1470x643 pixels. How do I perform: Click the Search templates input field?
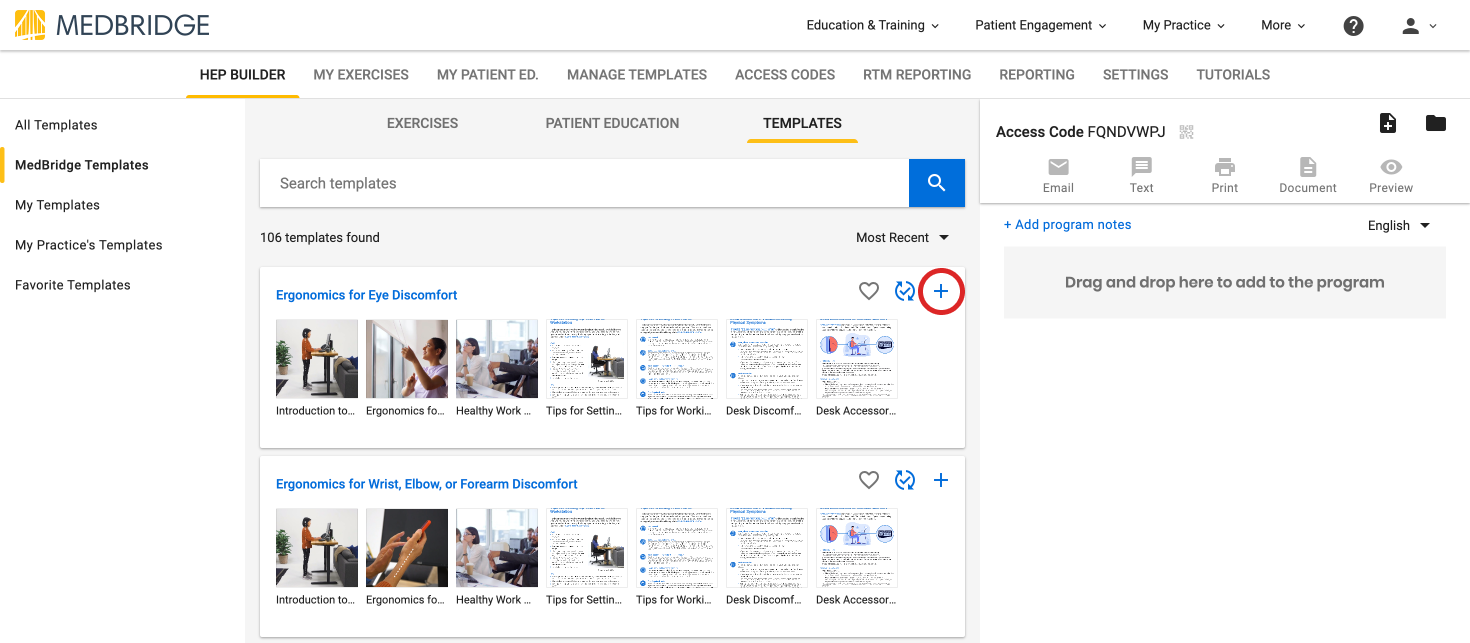584,183
